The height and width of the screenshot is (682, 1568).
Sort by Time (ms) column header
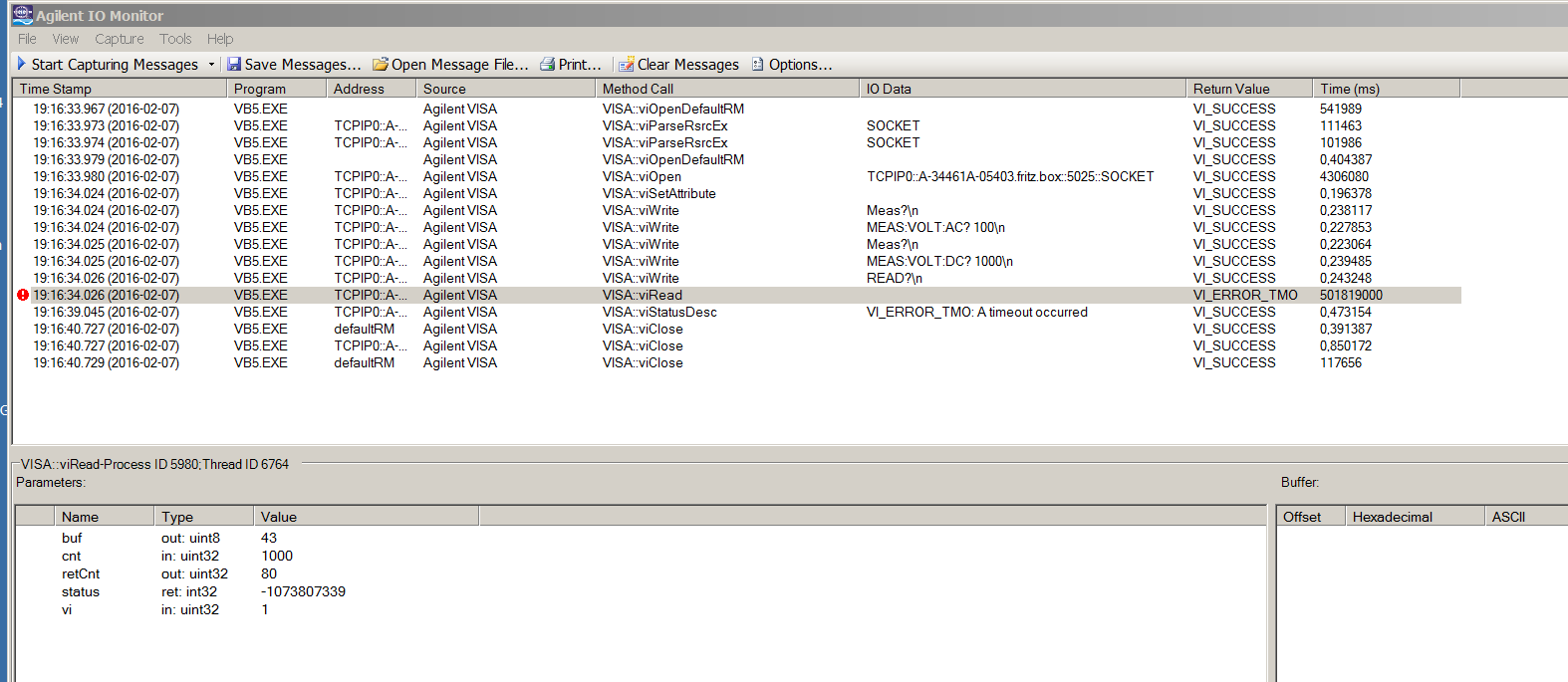(x=1387, y=89)
